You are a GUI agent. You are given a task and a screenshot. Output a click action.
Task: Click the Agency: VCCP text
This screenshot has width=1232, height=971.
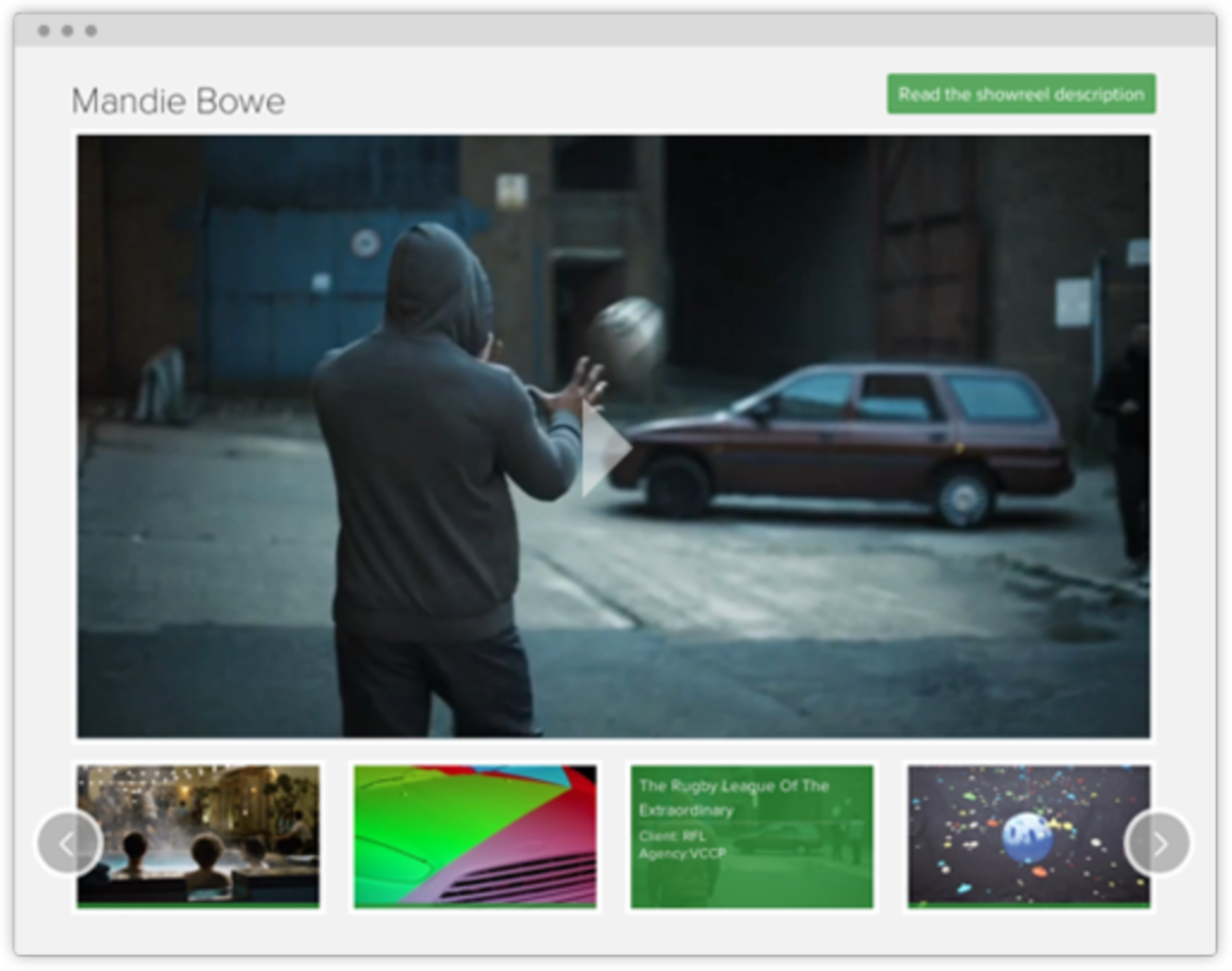[x=682, y=853]
